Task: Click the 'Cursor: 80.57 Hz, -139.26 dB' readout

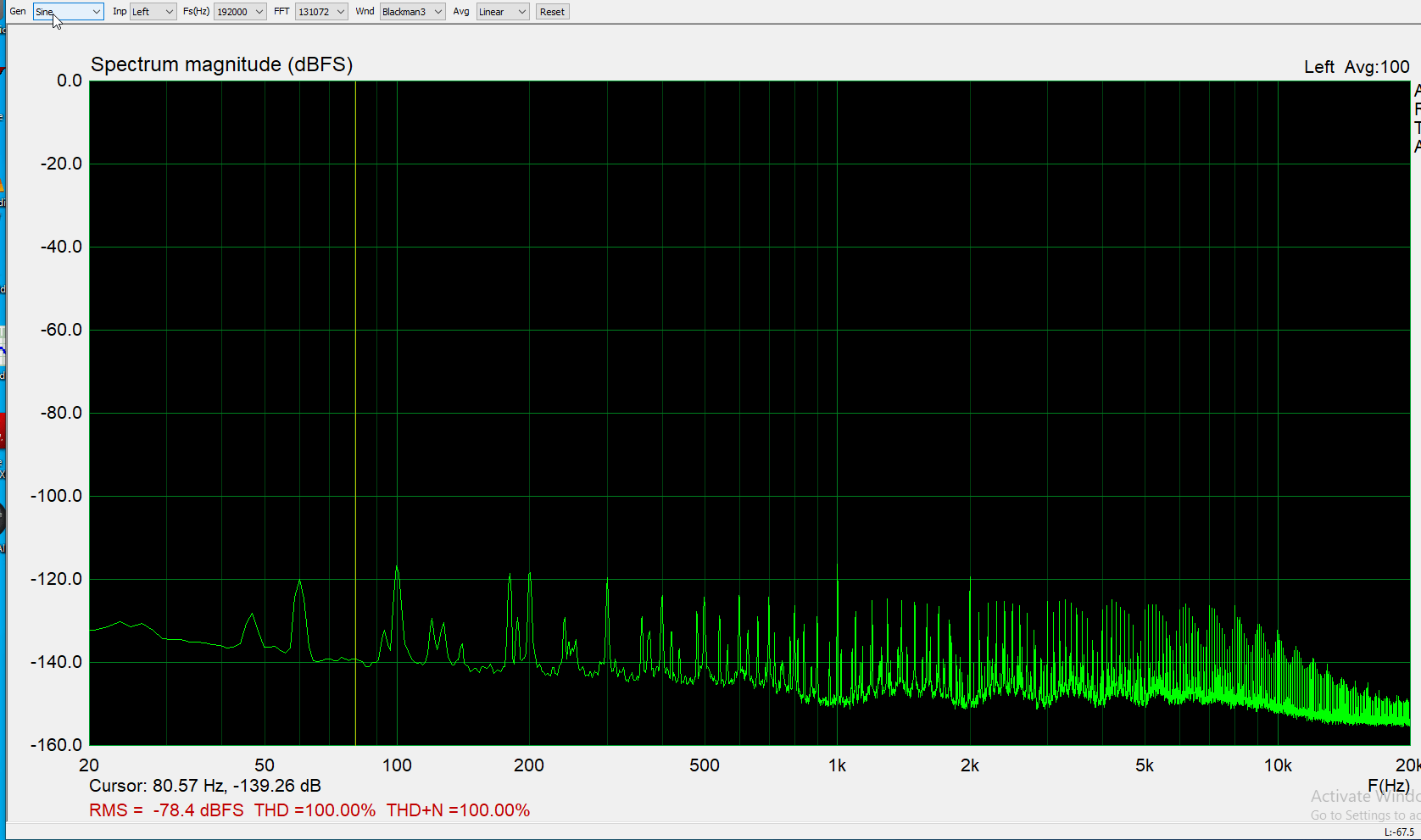Action: pos(205,786)
